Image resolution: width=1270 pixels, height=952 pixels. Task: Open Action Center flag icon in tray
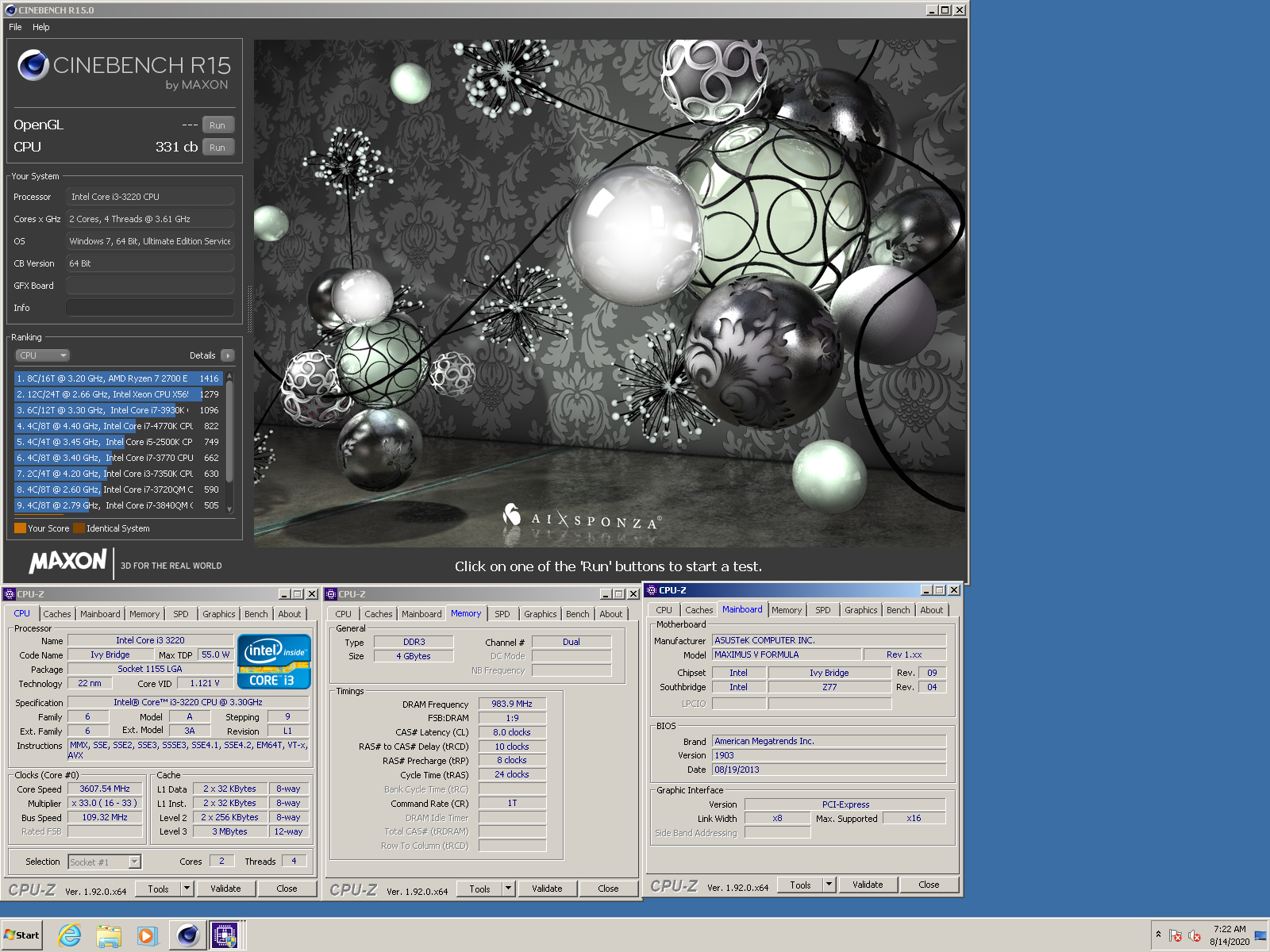pos(1176,935)
